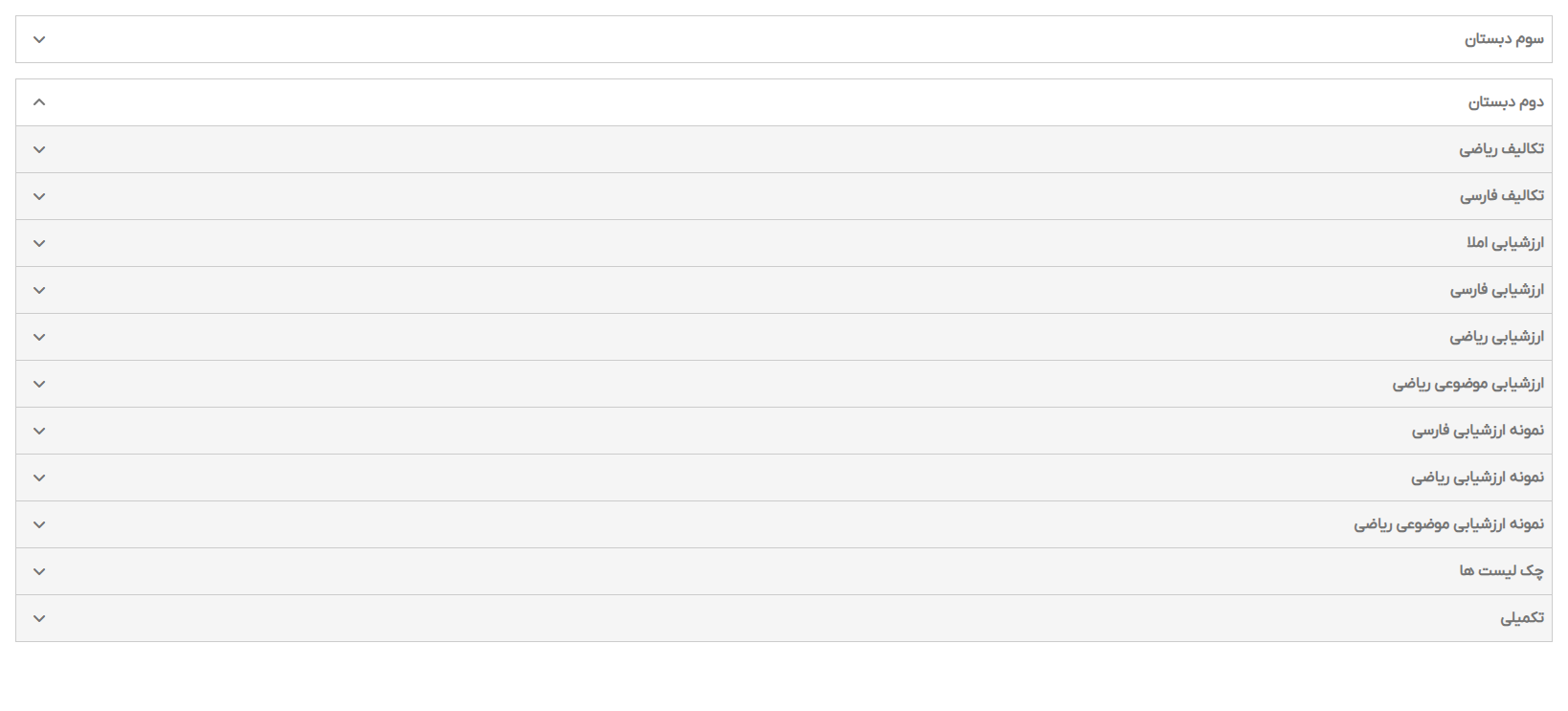Viewport: 1568px width, 711px height.
Task: Open the تکالیف ریاضی item label
Action: (1501, 149)
